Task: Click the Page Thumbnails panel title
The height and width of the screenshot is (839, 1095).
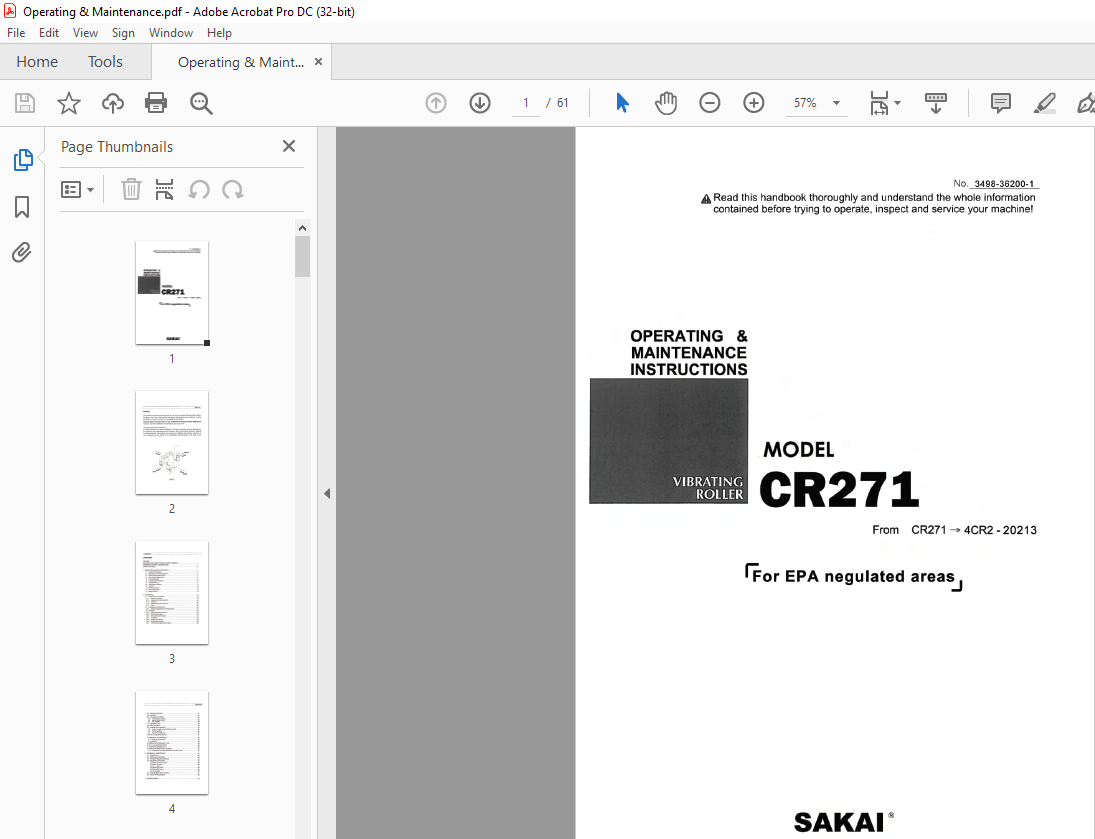Action: [117, 147]
